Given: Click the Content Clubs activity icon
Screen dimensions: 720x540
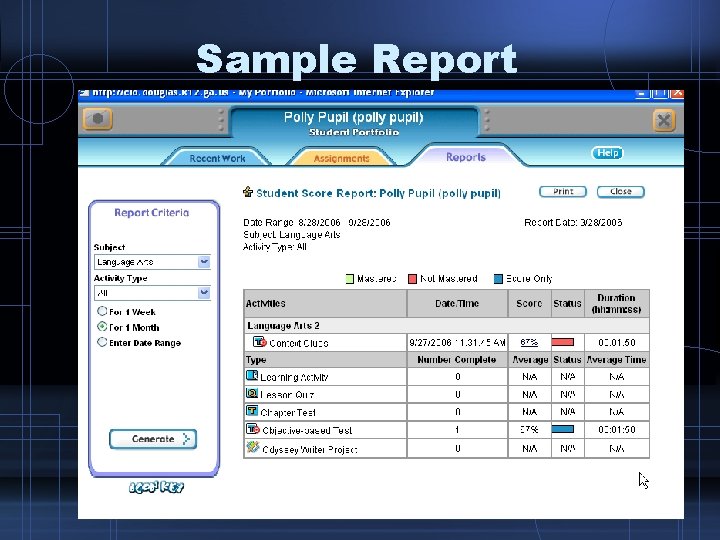Looking at the screenshot, I should [259, 342].
